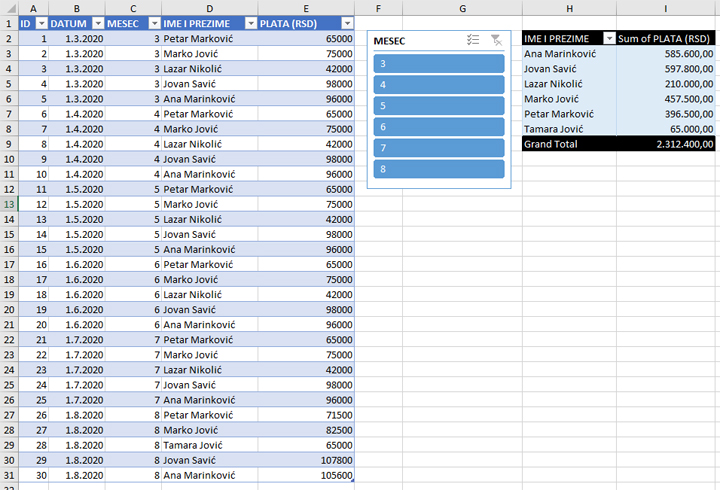The width and height of the screenshot is (720, 490).
Task: Open the MESEC column filter dropdown
Action: pyautogui.click(x=154, y=23)
